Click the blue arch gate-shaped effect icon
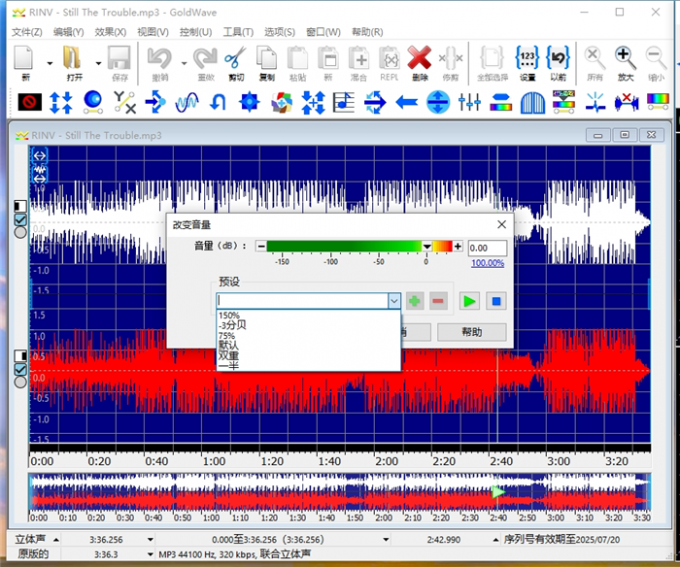This screenshot has height=567, width=680. tap(532, 102)
